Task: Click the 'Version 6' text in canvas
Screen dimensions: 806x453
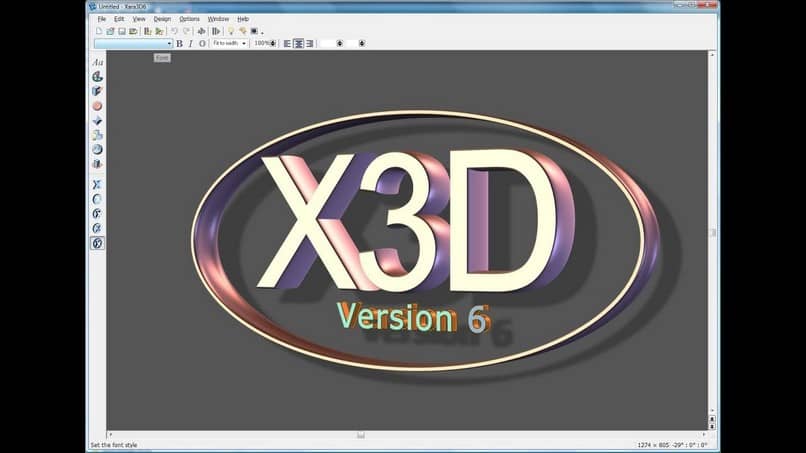Action: pos(413,317)
